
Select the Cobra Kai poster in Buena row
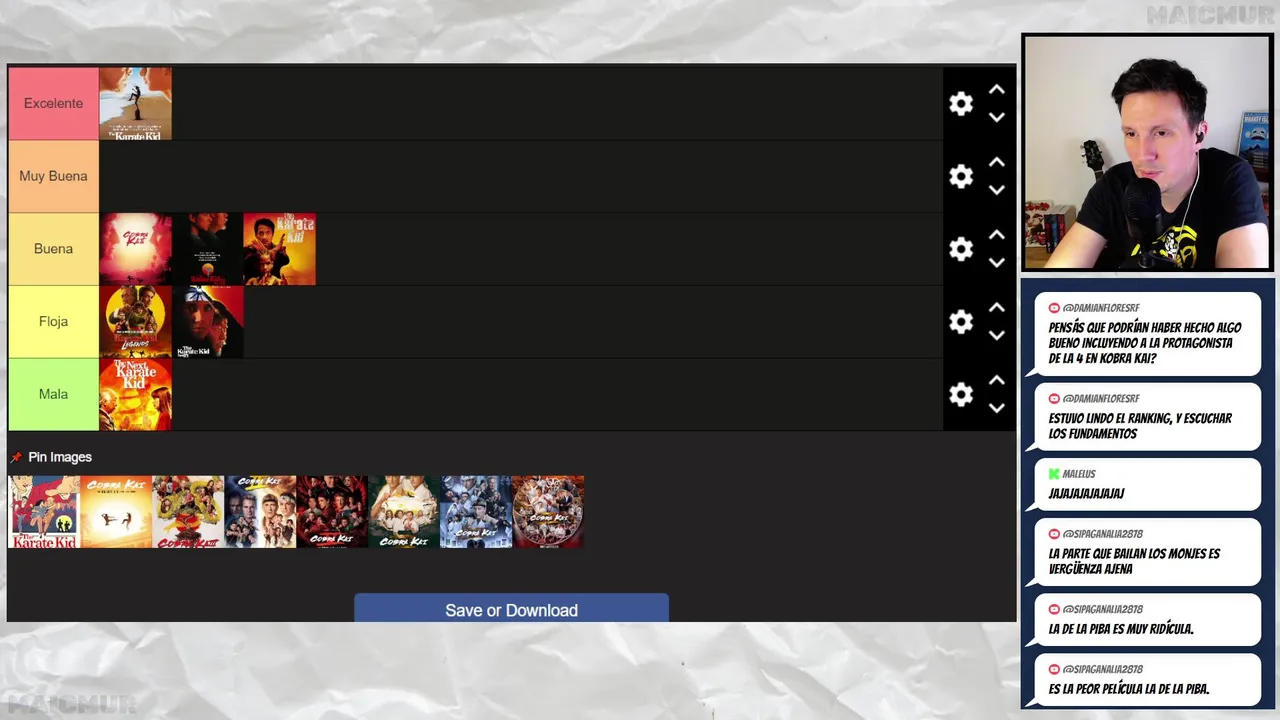coord(135,249)
